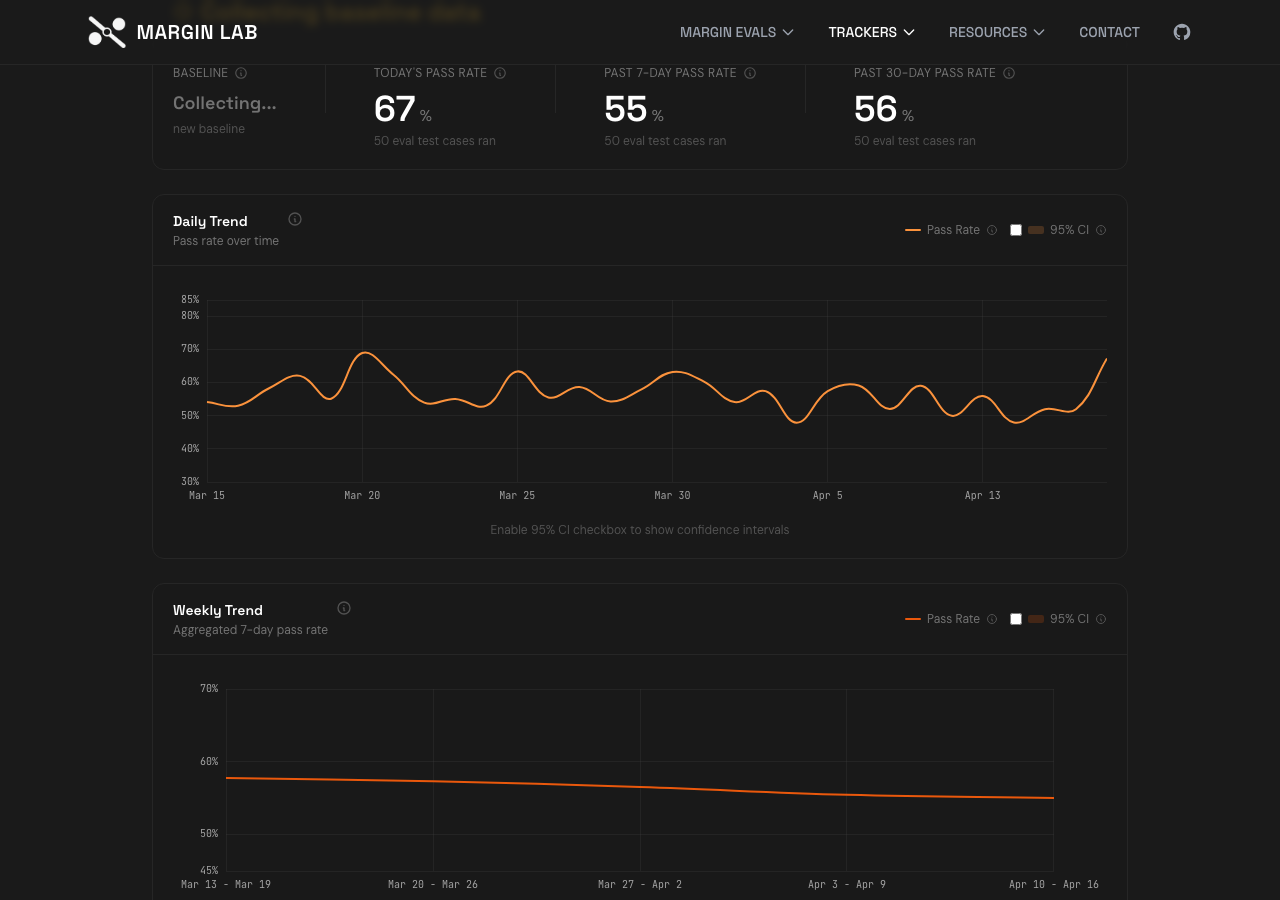Image resolution: width=1280 pixels, height=900 pixels.
Task: Expand the Resources dropdown menu
Action: [996, 32]
